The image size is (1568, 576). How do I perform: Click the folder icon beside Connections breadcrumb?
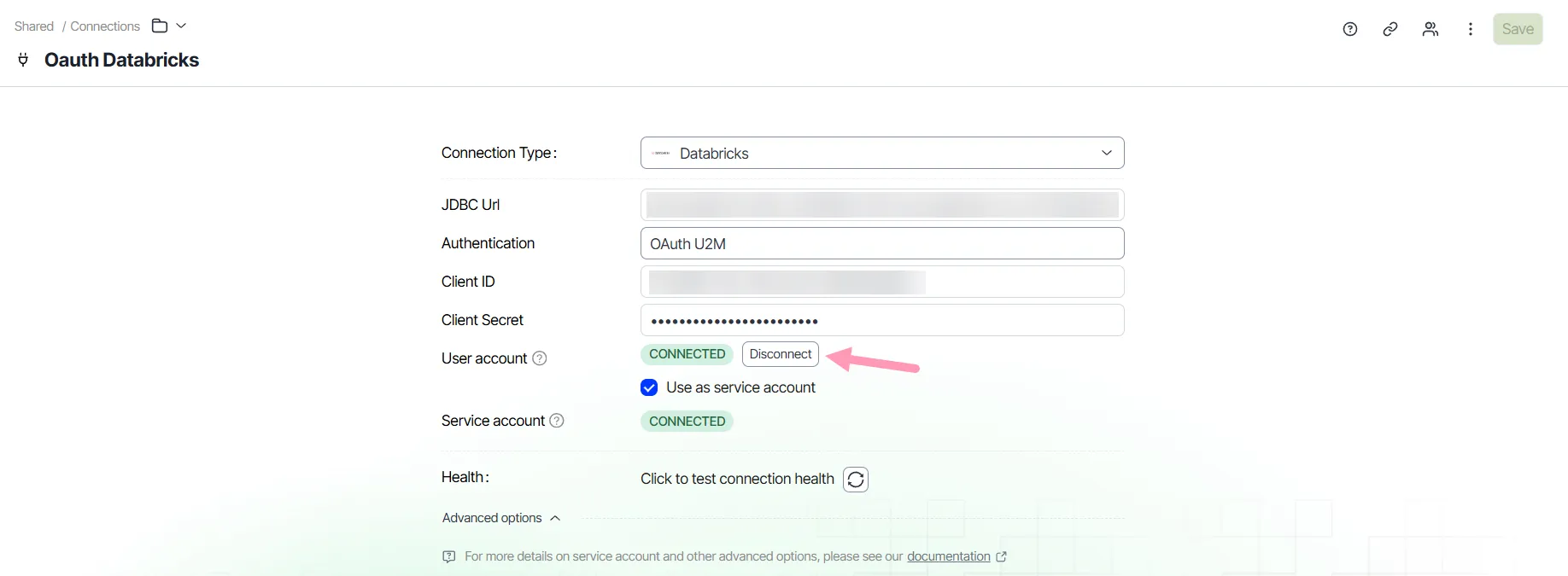pyautogui.click(x=160, y=26)
